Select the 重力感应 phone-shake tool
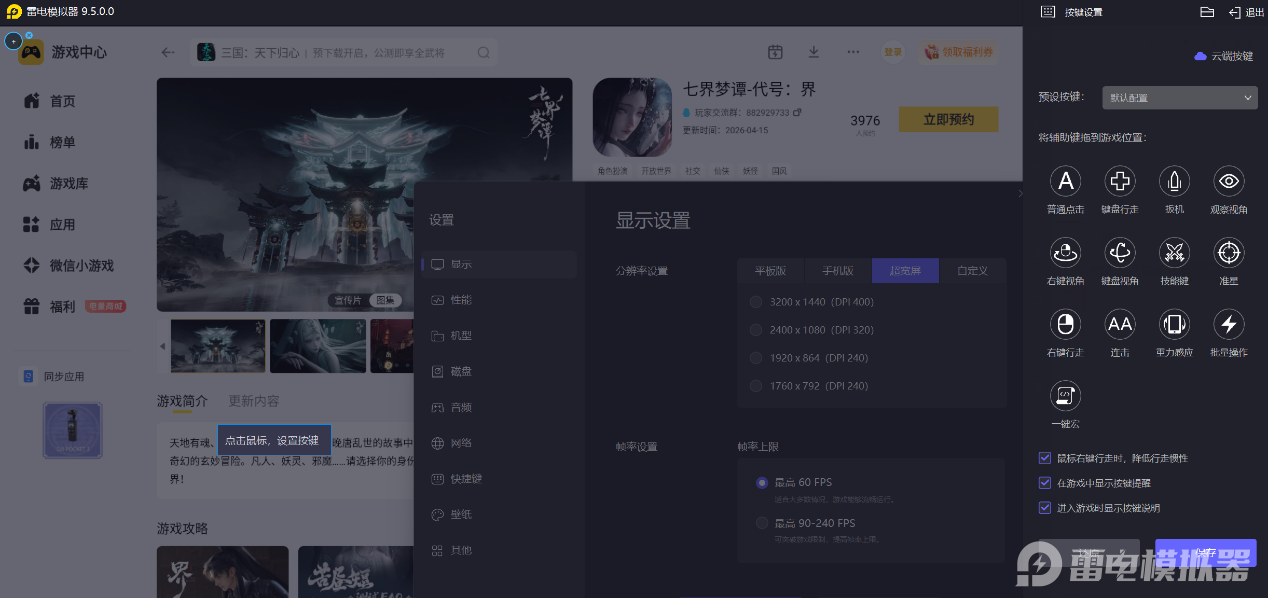This screenshot has height=598, width=1268. click(1174, 323)
